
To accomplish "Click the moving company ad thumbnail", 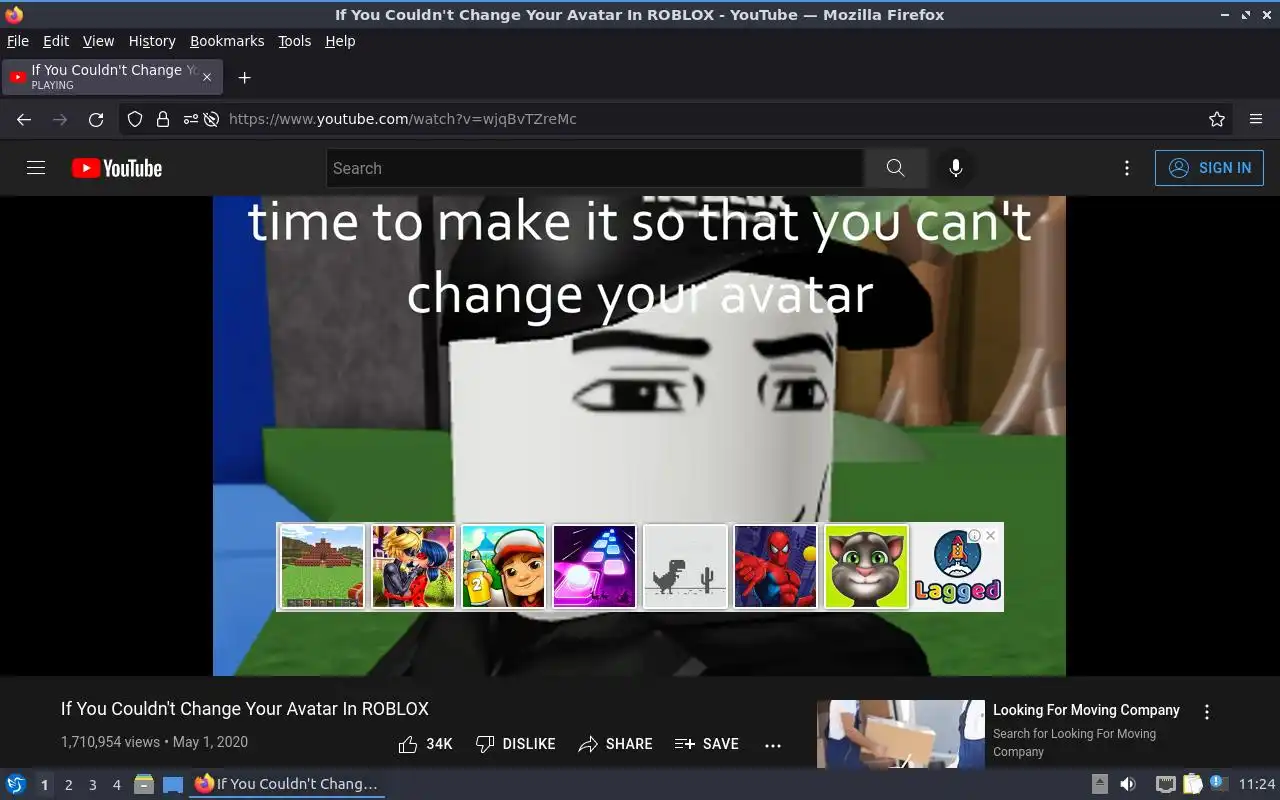I will pyautogui.click(x=901, y=734).
